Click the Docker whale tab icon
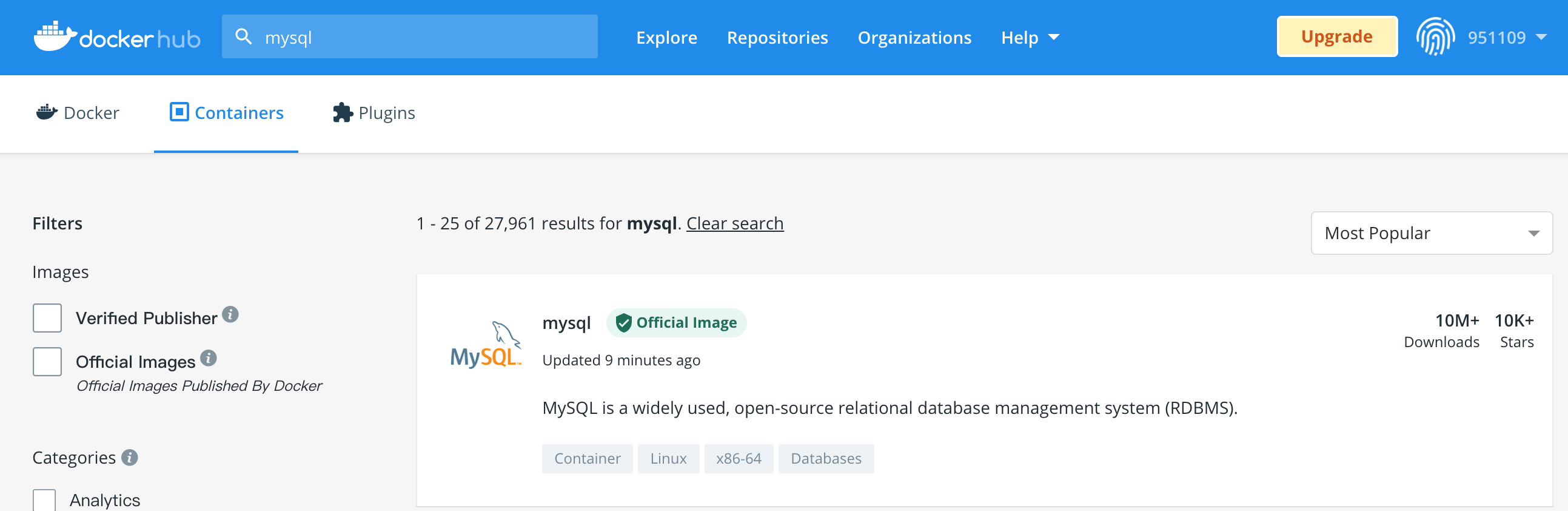1568x511 pixels. click(47, 112)
